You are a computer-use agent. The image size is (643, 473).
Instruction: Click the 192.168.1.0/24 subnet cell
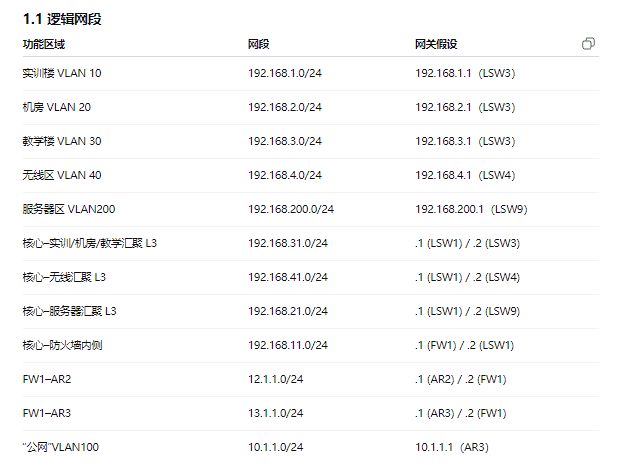pyautogui.click(x=285, y=73)
